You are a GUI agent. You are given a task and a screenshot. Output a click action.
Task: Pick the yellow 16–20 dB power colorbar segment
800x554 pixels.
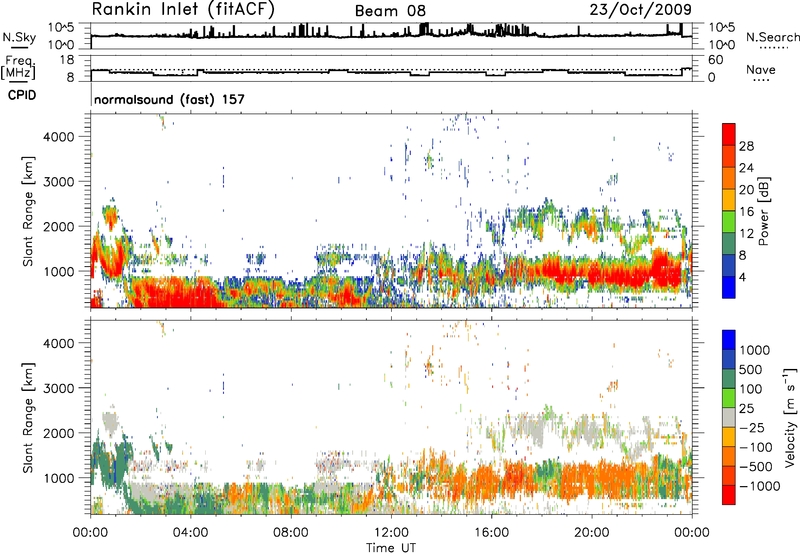[729, 200]
